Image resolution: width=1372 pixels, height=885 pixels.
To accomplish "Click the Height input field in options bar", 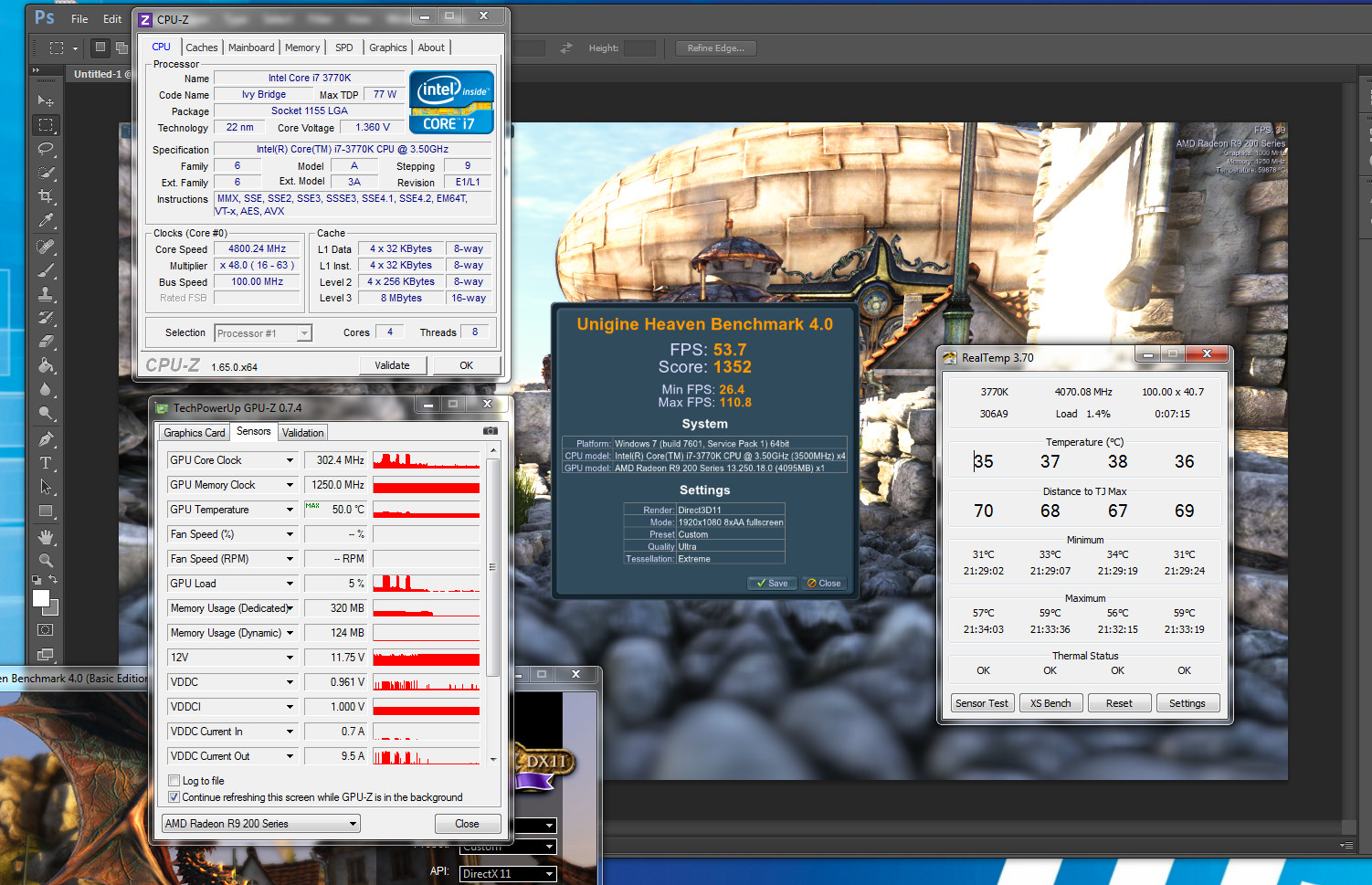I will 639,47.
